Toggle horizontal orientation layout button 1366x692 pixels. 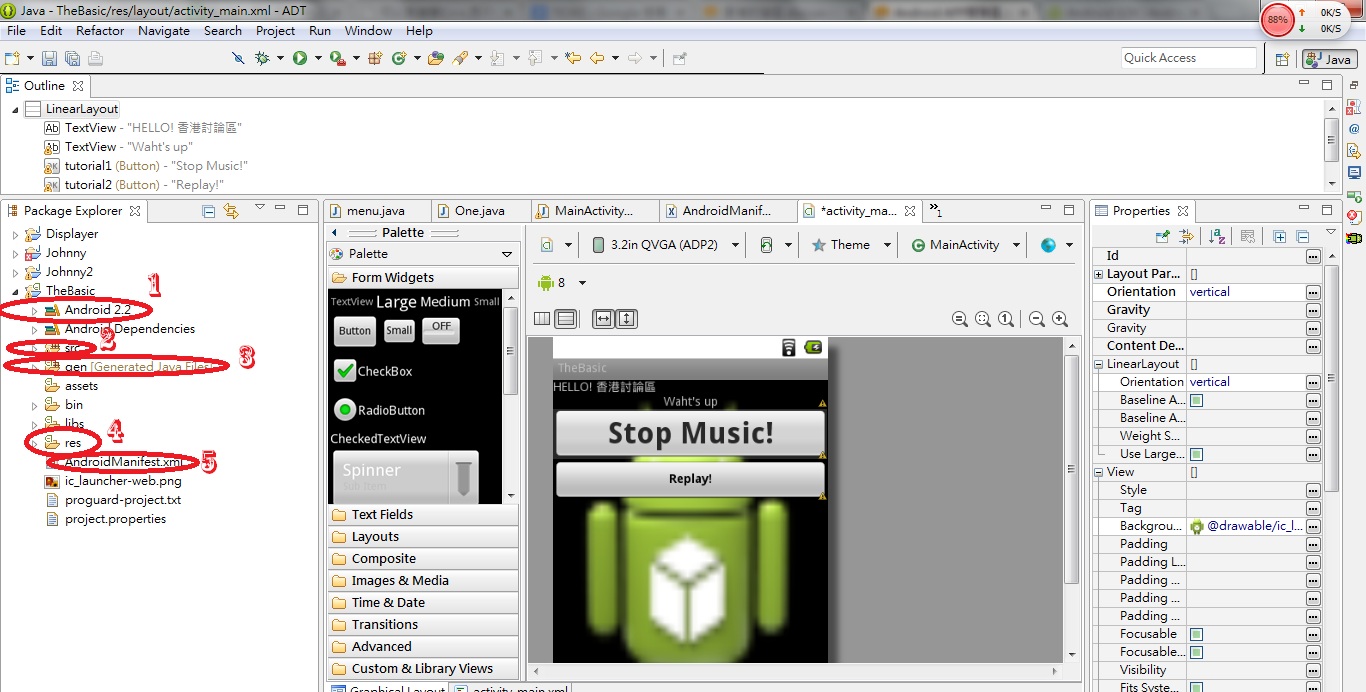click(542, 319)
